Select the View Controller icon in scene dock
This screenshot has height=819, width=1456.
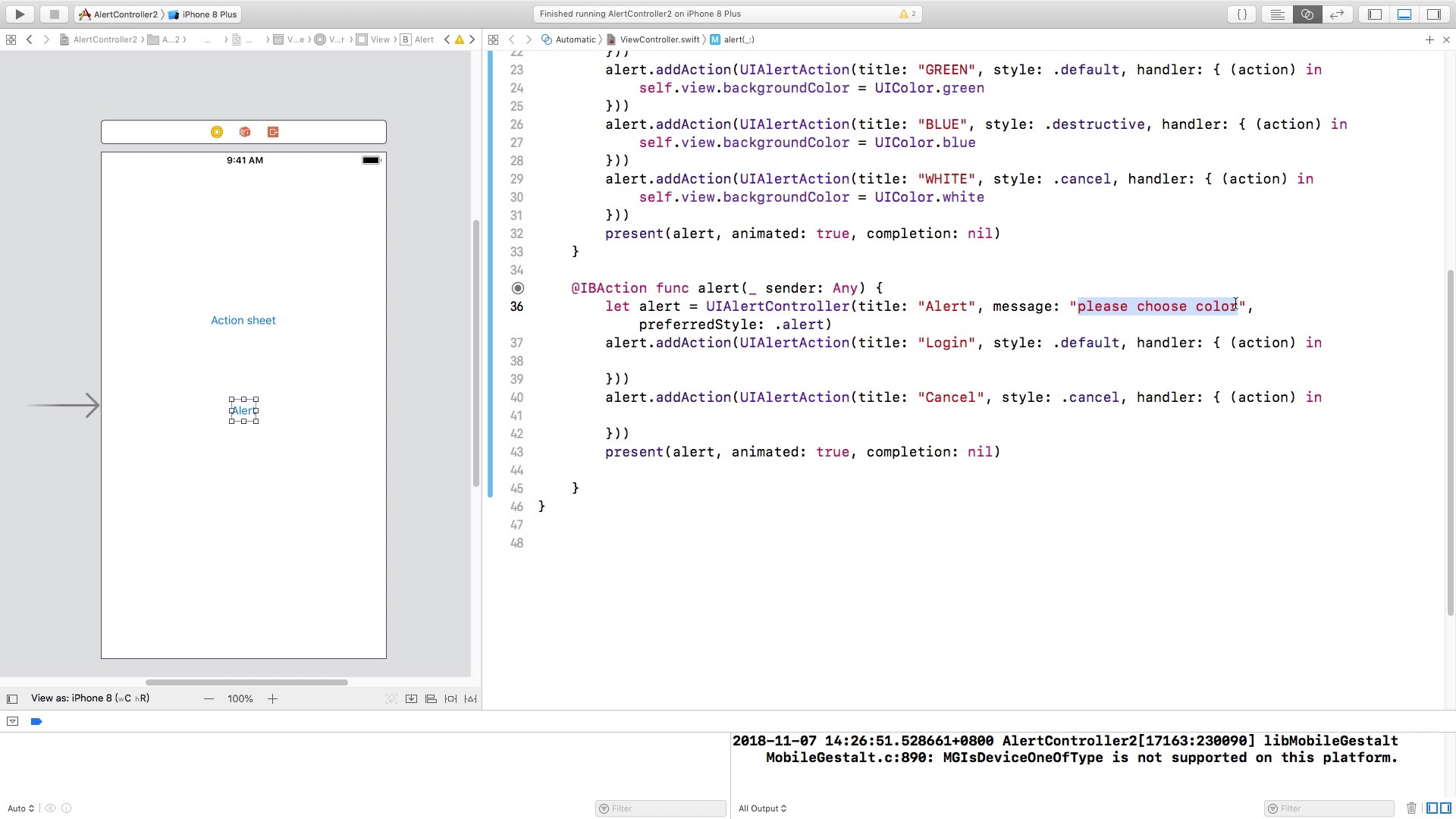(x=217, y=132)
